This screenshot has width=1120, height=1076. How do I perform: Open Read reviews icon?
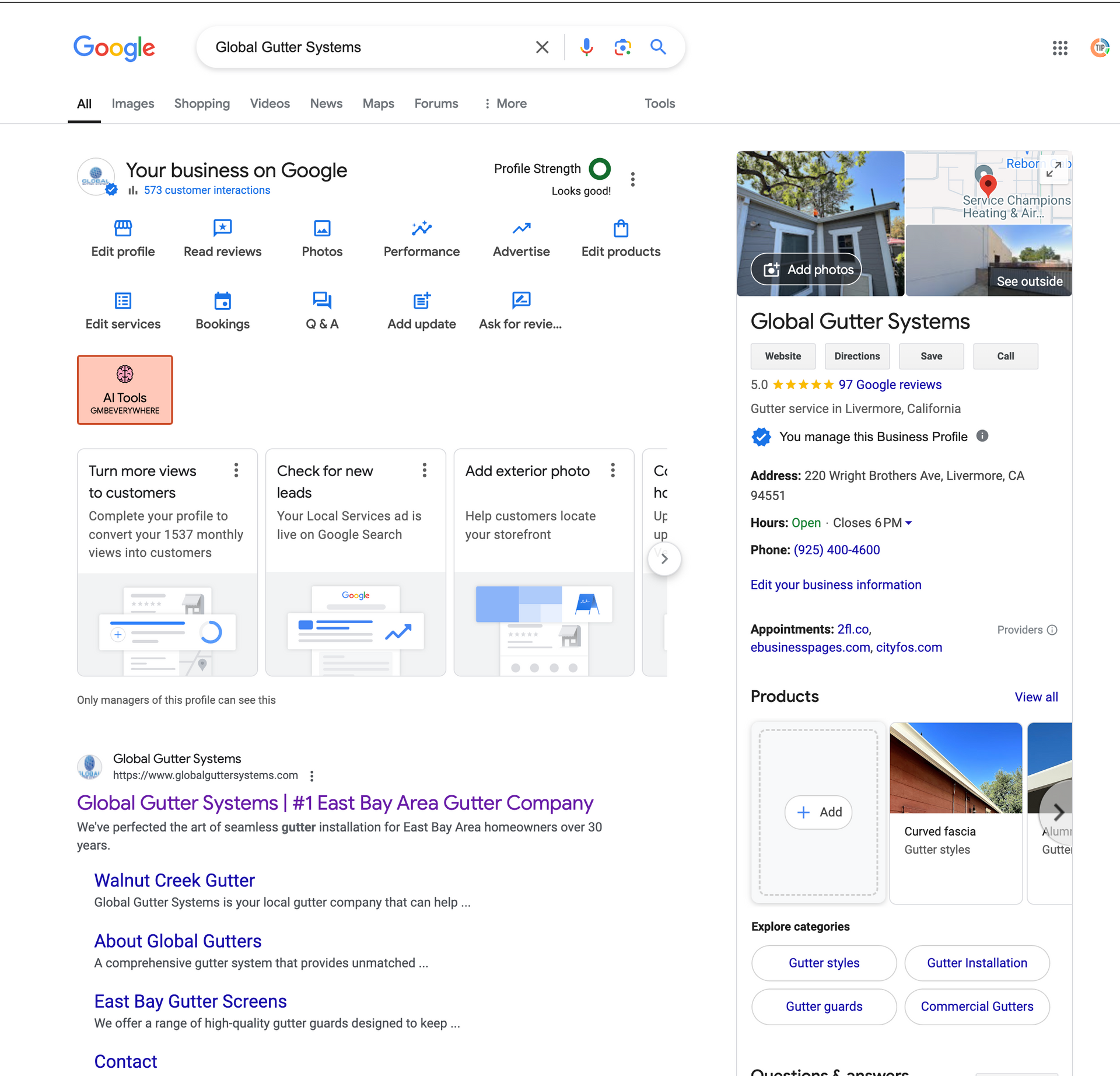click(223, 228)
